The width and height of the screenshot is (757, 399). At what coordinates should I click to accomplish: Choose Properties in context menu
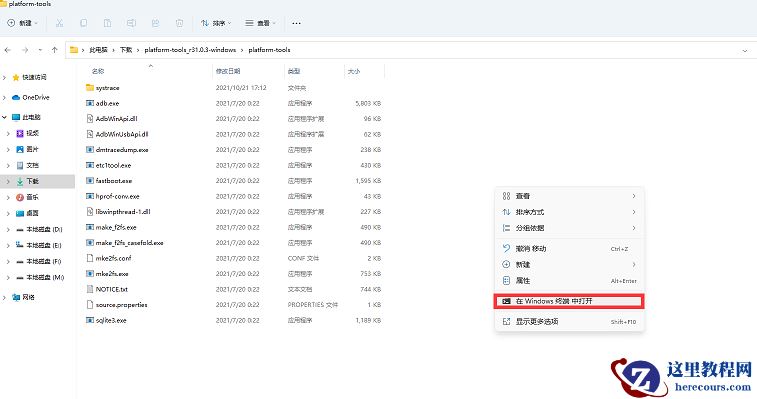click(569, 280)
